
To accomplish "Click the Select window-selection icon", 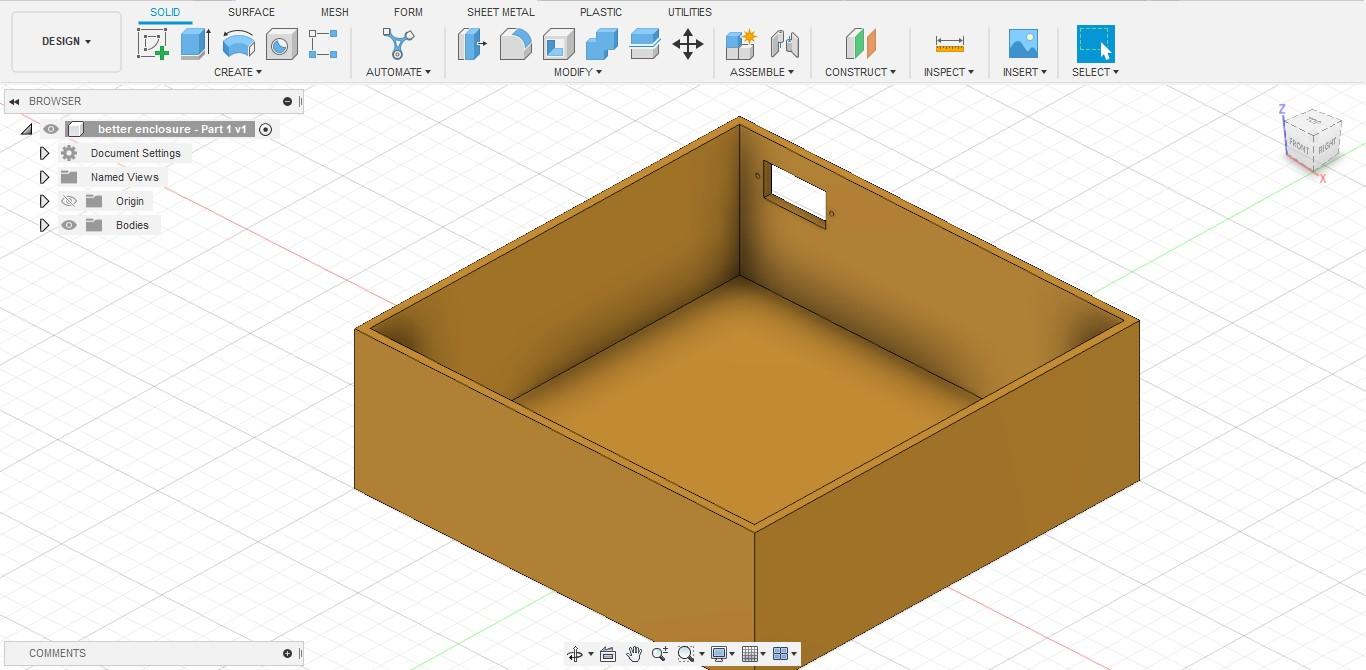I will point(1095,44).
